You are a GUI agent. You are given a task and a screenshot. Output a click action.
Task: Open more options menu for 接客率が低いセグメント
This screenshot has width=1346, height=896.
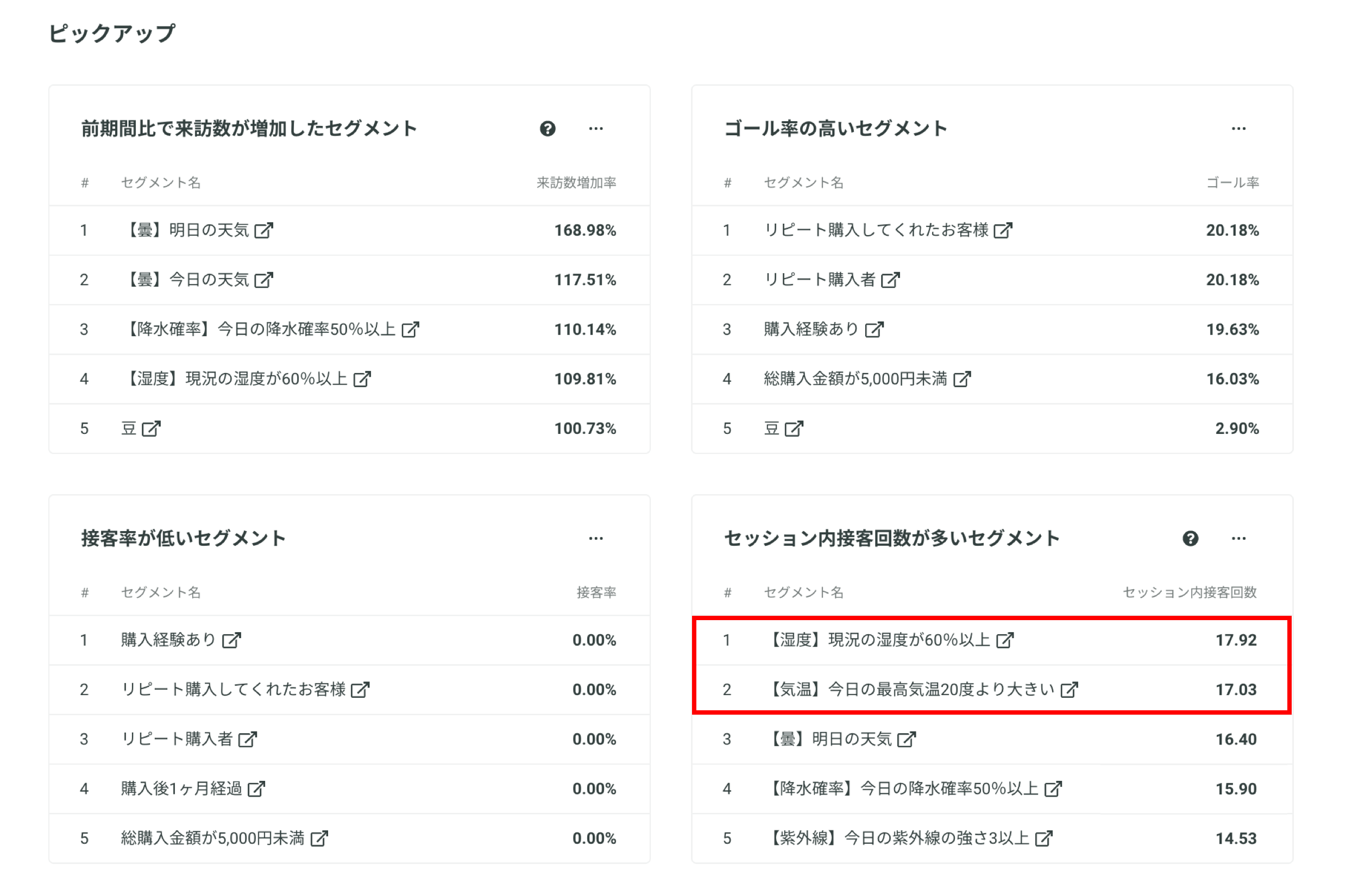pos(595,538)
